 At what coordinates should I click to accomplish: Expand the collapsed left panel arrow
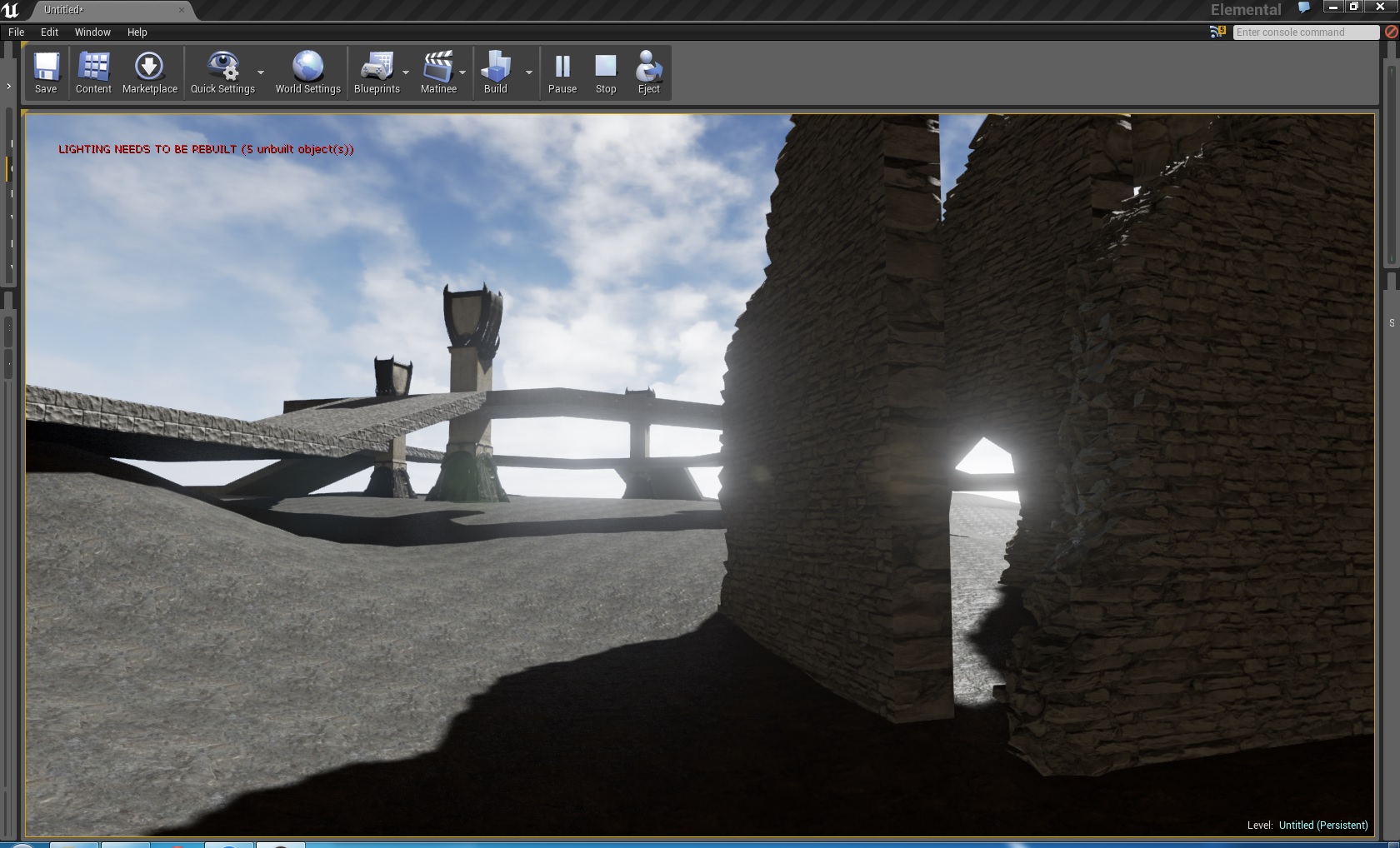click(x=8, y=86)
